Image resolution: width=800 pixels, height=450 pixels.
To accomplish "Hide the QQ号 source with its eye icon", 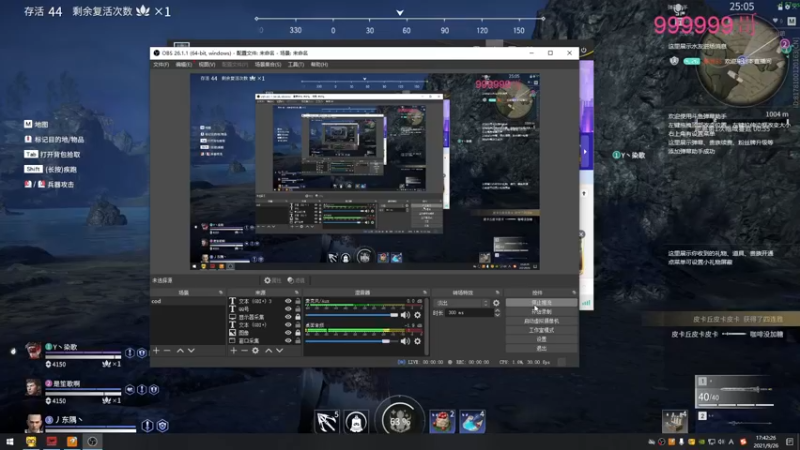I will point(288,309).
